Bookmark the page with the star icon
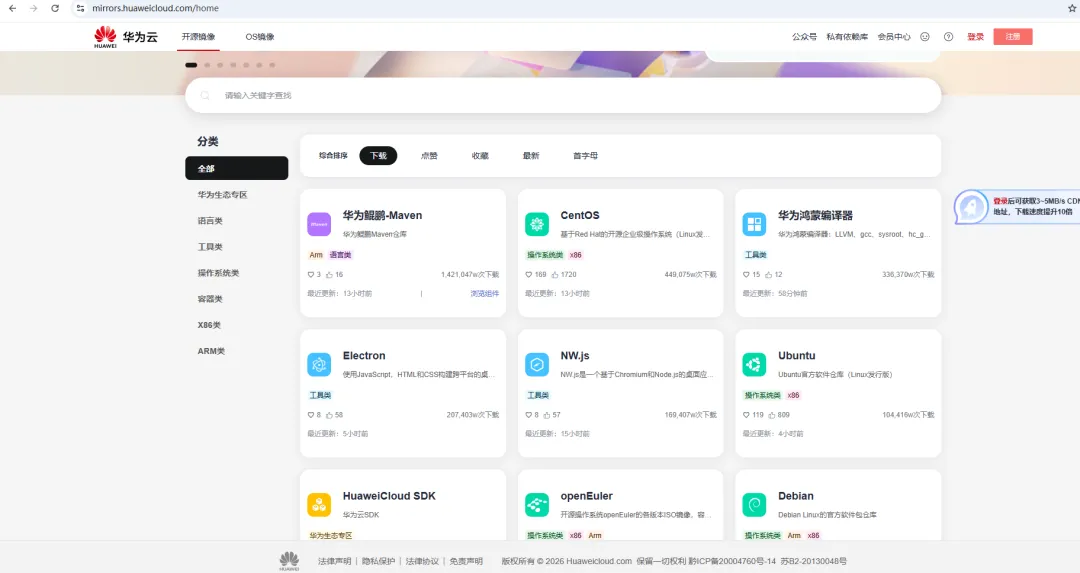Image resolution: width=1080 pixels, height=573 pixels. (x=1072, y=8)
